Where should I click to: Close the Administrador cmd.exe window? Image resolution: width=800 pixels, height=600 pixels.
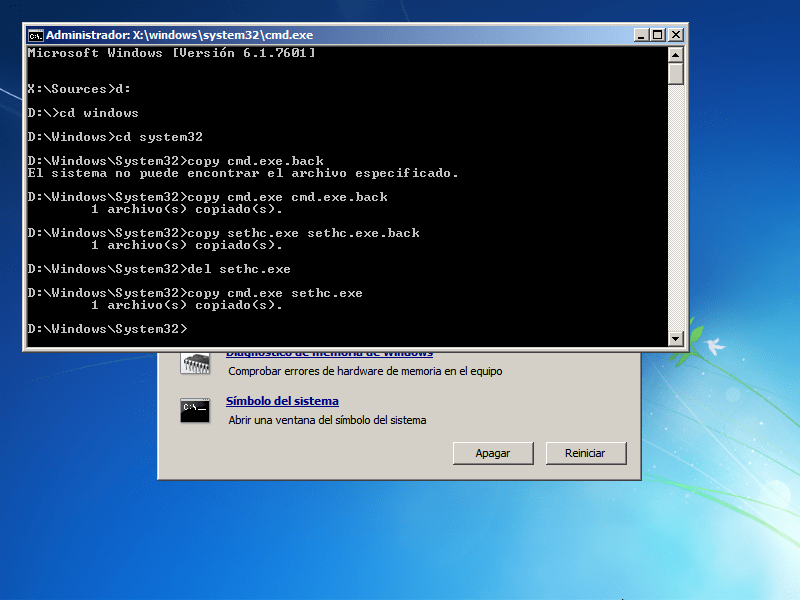[676, 34]
